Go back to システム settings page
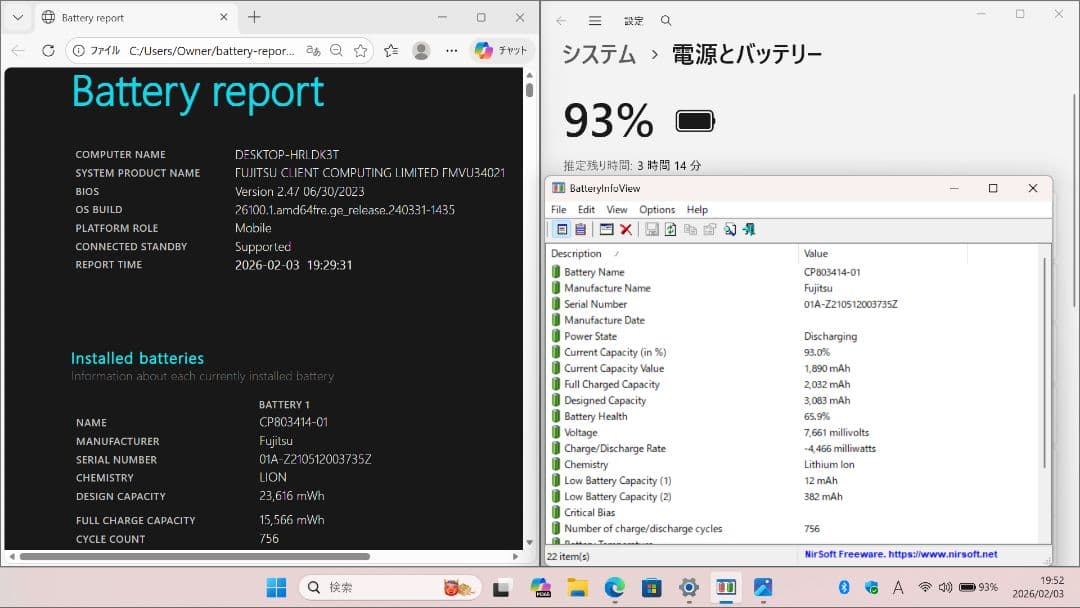Viewport: 1080px width, 608px height. [x=597, y=56]
